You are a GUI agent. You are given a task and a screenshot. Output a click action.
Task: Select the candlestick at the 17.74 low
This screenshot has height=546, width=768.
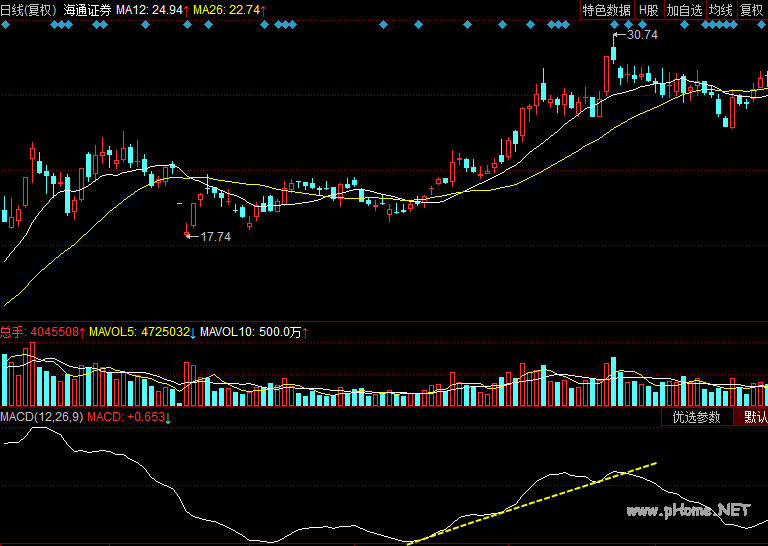point(187,231)
